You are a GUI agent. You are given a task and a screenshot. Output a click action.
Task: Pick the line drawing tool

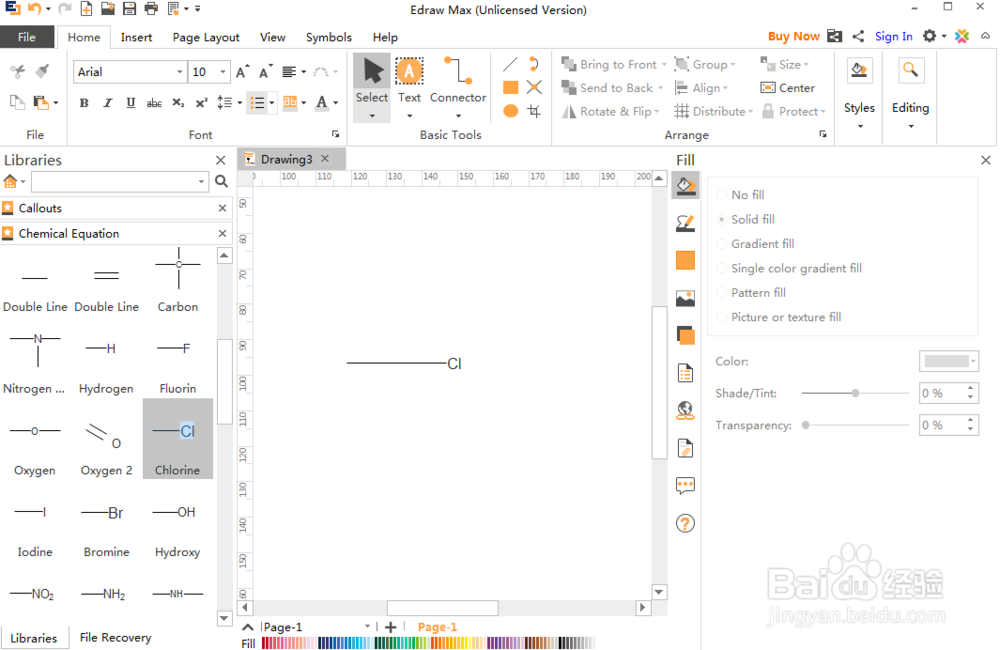(x=510, y=64)
